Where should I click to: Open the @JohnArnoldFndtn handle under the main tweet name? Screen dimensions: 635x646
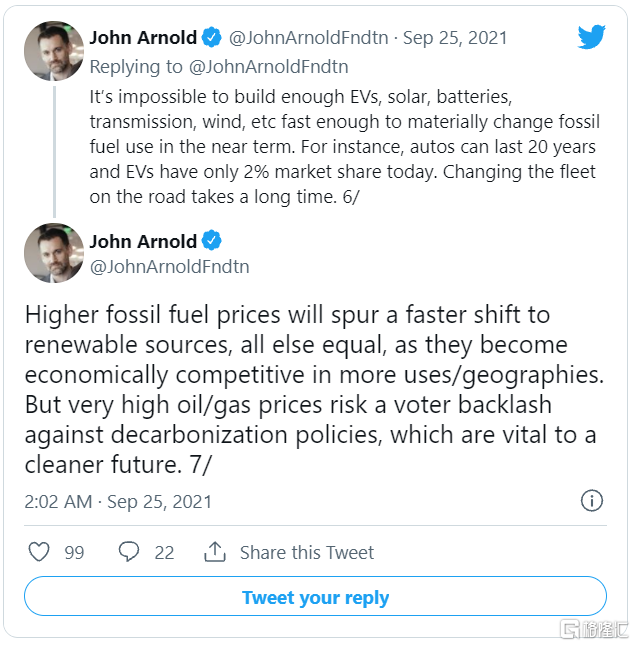169,267
